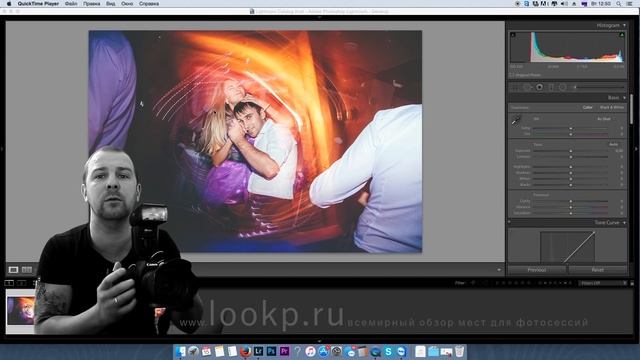Open Finder from the Dock

(180, 351)
